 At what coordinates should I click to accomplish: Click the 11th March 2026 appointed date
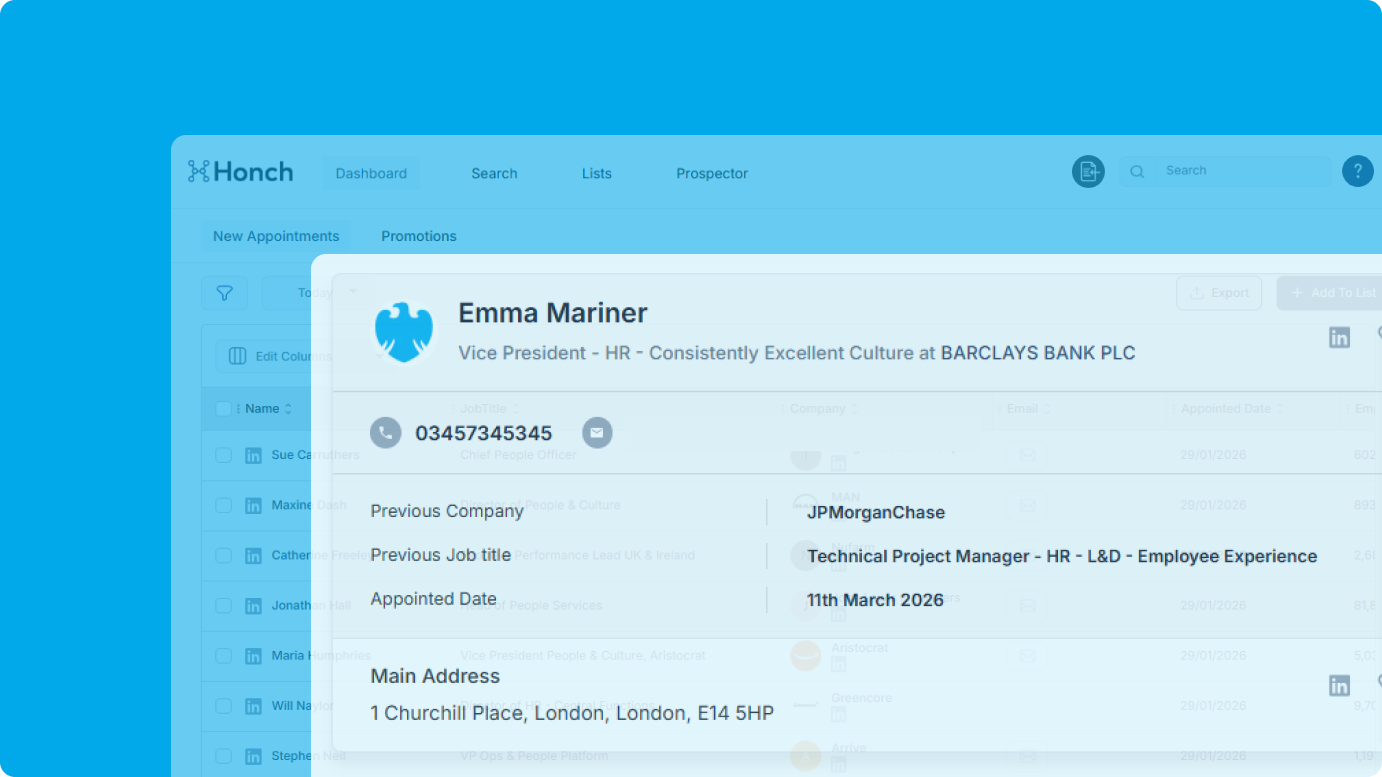pos(875,600)
